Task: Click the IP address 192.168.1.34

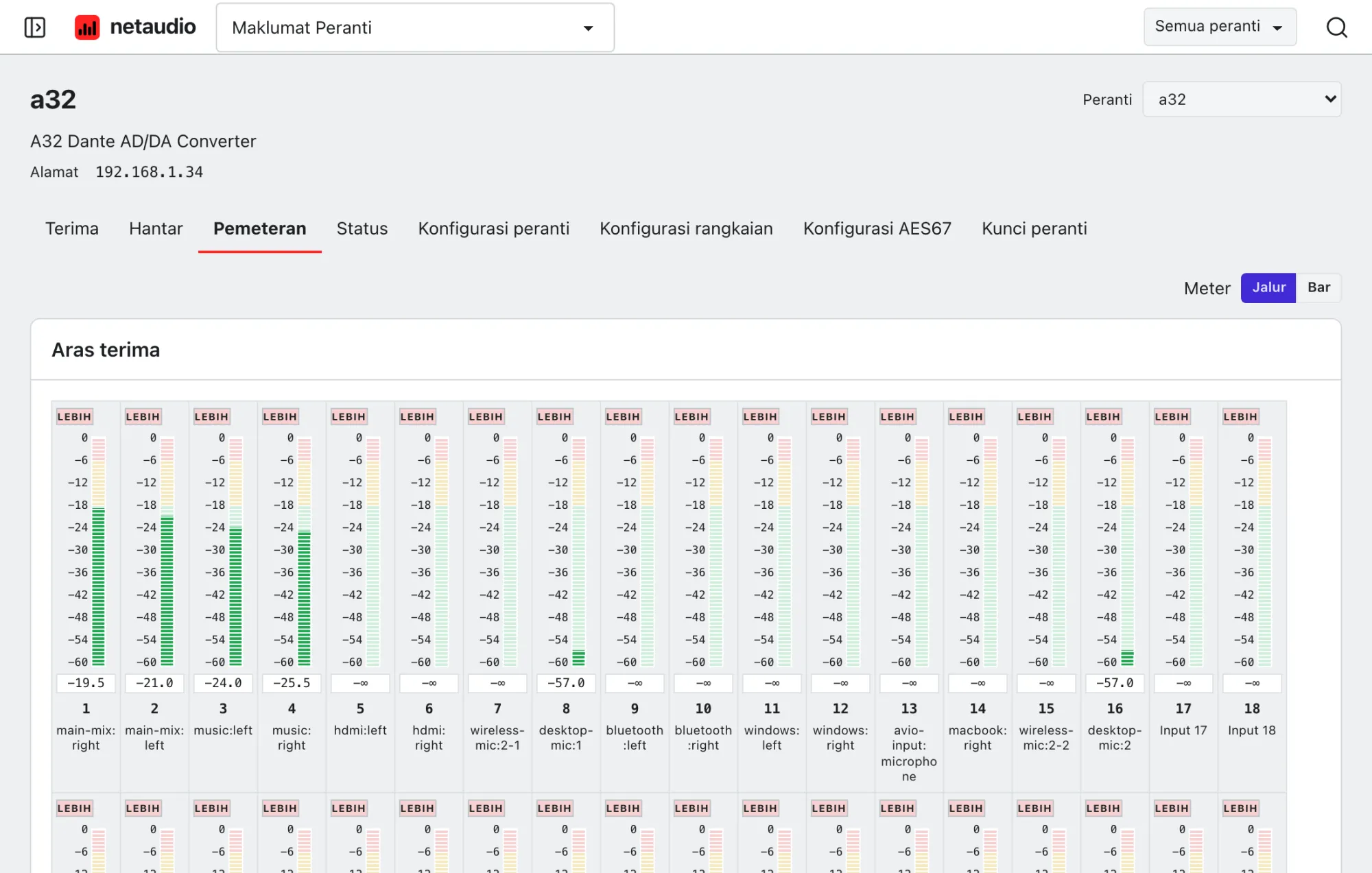Action: tap(149, 172)
